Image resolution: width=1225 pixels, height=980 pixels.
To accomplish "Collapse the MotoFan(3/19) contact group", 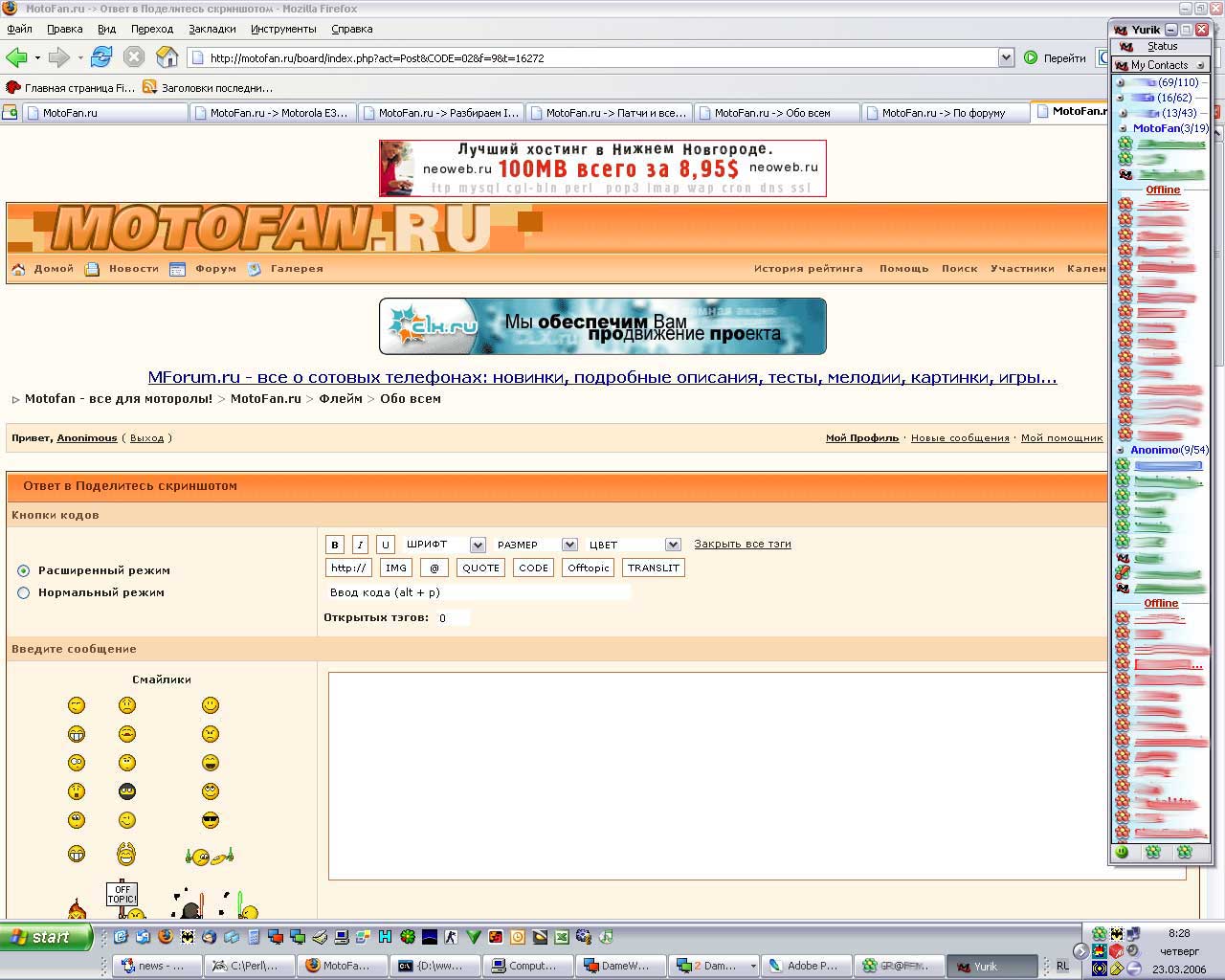I will 1123,128.
